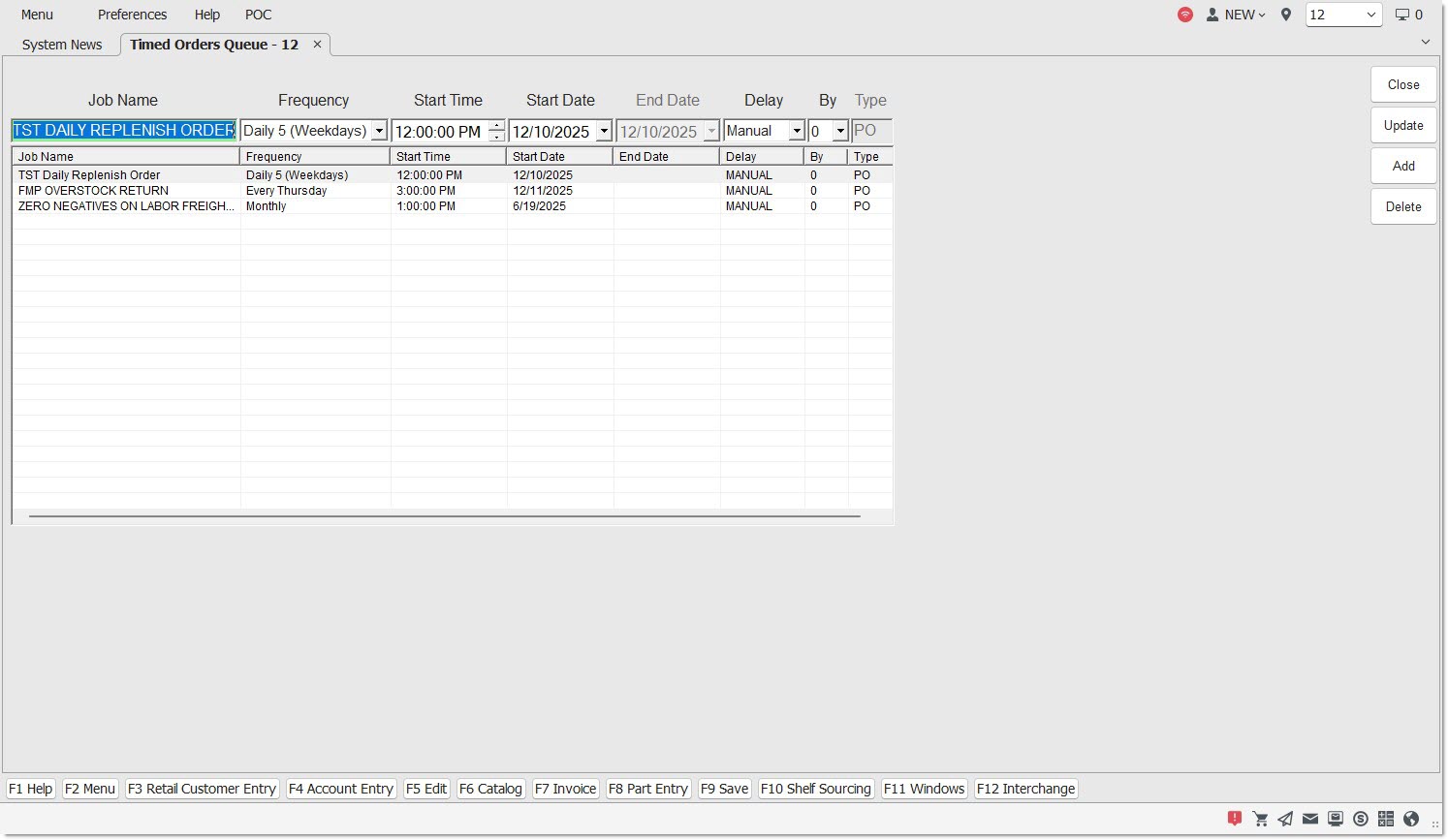Screen dimensions: 1448x840
Task: Click the circled S icon
Action: point(1361,819)
